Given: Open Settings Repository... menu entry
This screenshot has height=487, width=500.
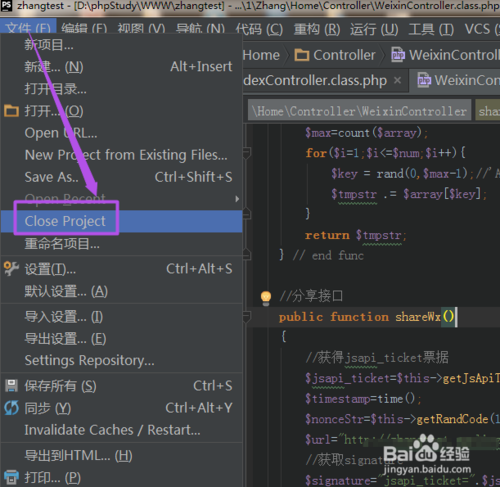Looking at the screenshot, I should (121, 361).
